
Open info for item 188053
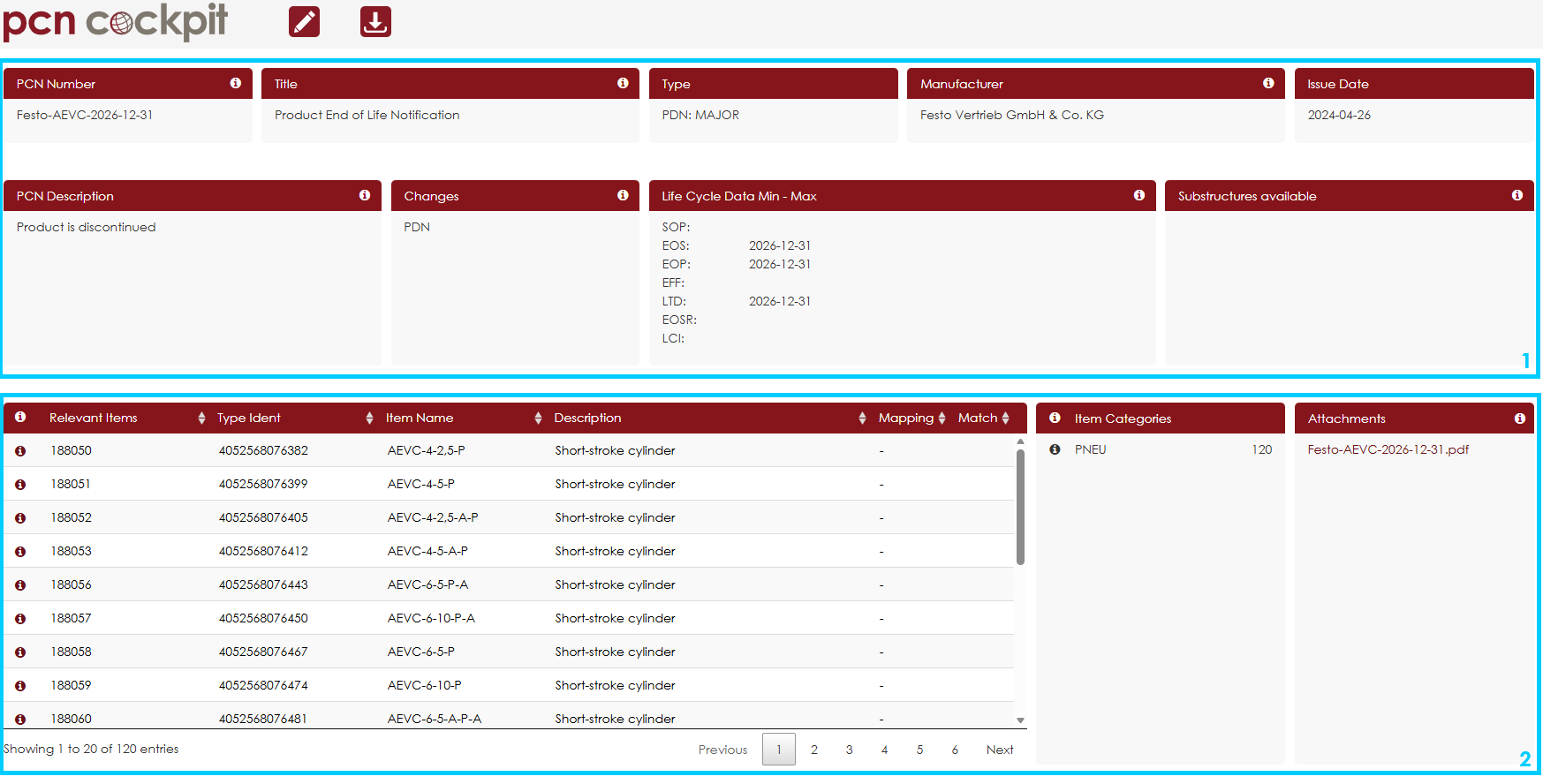[20, 552]
